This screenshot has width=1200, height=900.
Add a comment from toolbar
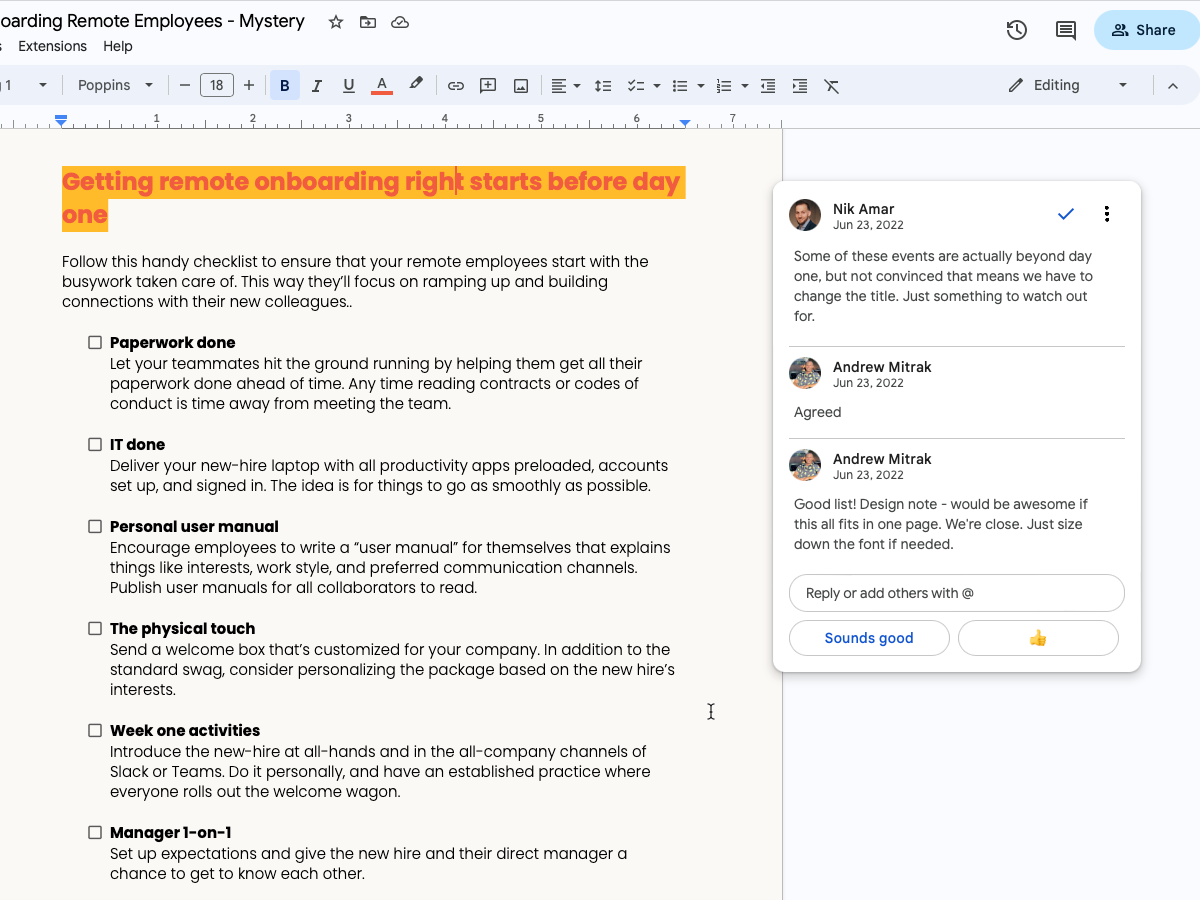click(488, 86)
